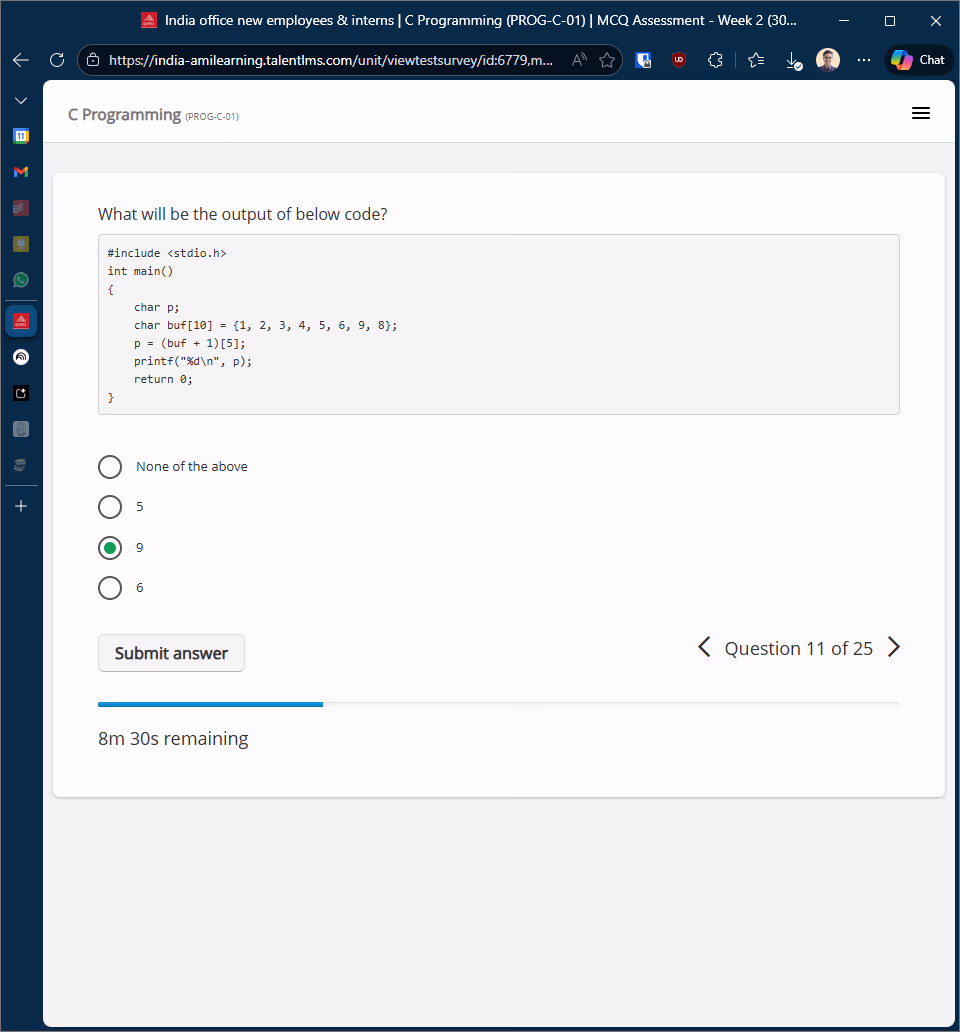The height and width of the screenshot is (1032, 960).
Task: Select answer option 5
Action: tap(110, 507)
